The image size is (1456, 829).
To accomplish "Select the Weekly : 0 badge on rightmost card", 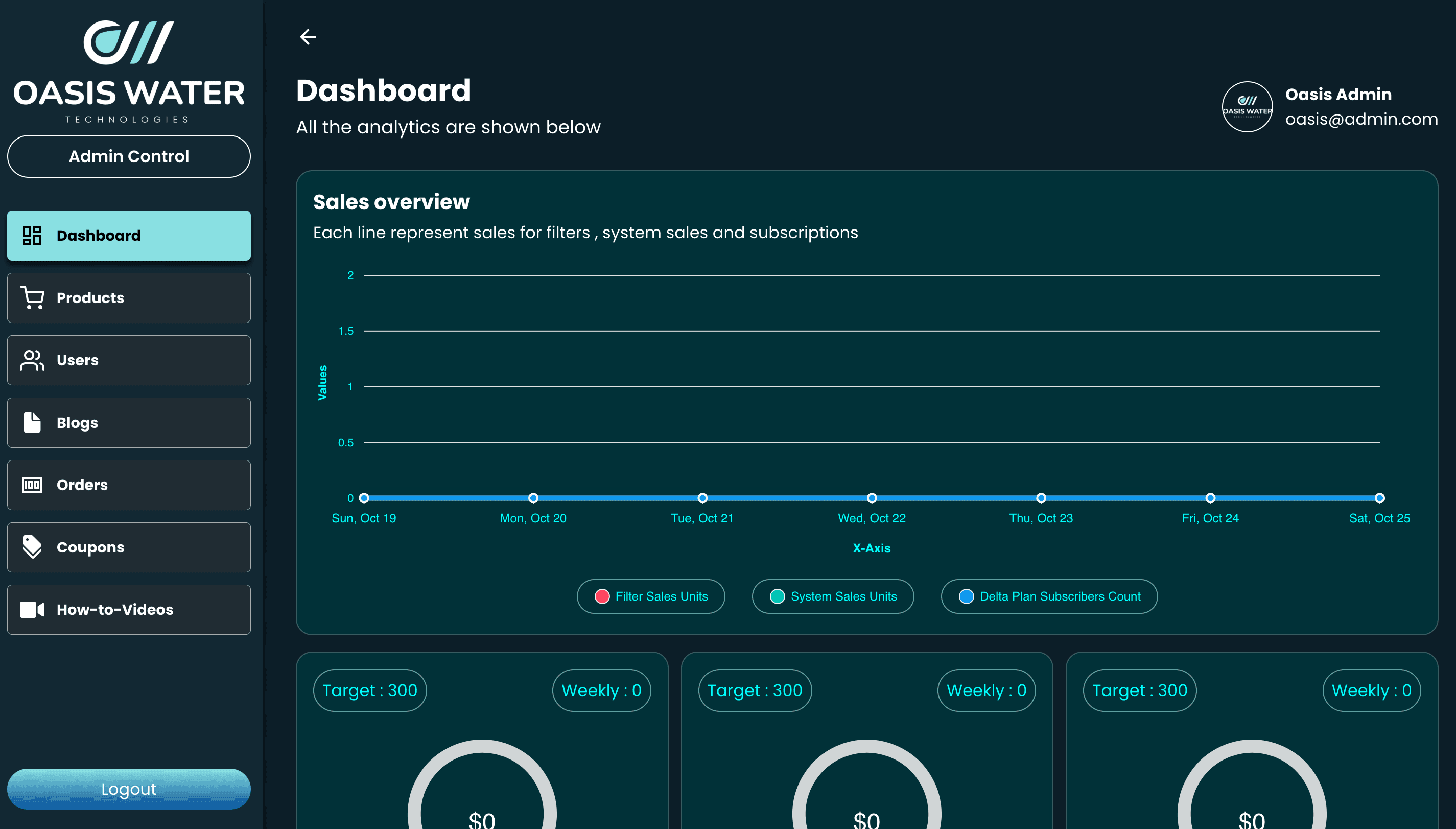I will pos(1371,690).
